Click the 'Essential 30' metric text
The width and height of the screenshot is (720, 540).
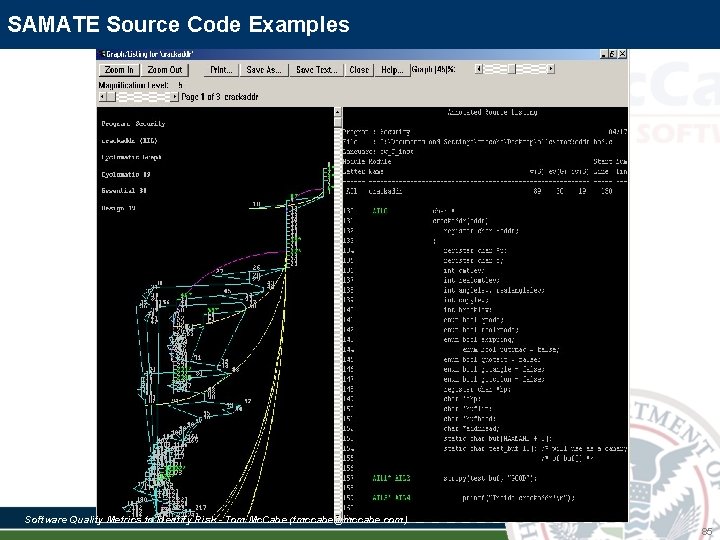coord(124,191)
